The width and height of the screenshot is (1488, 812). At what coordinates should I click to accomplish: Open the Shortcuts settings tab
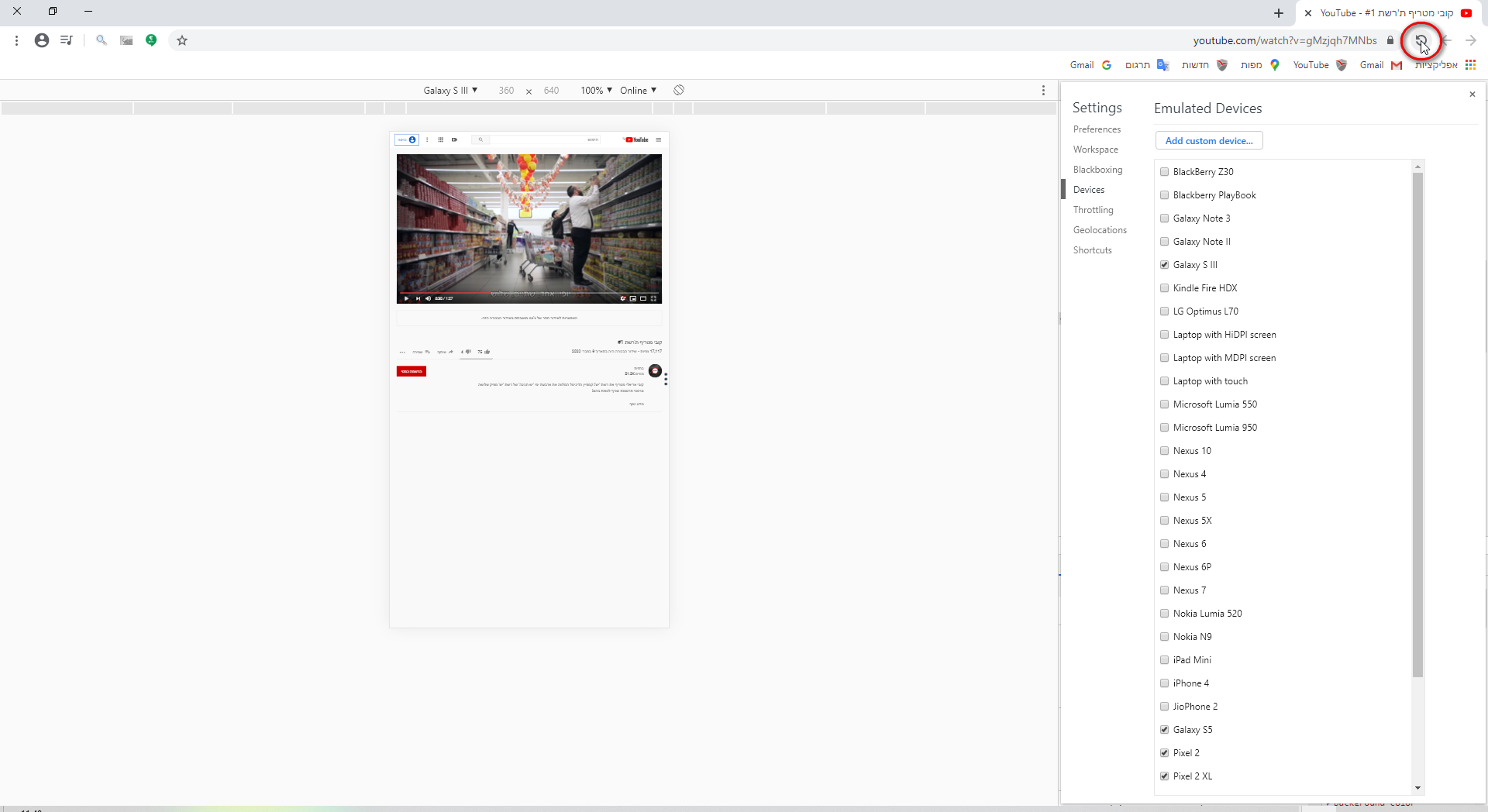[x=1092, y=250]
